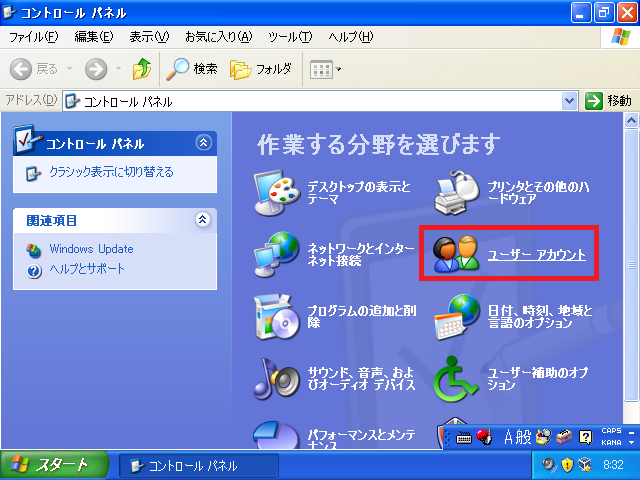Click the ユーザー補助のオプション text link

[538, 378]
